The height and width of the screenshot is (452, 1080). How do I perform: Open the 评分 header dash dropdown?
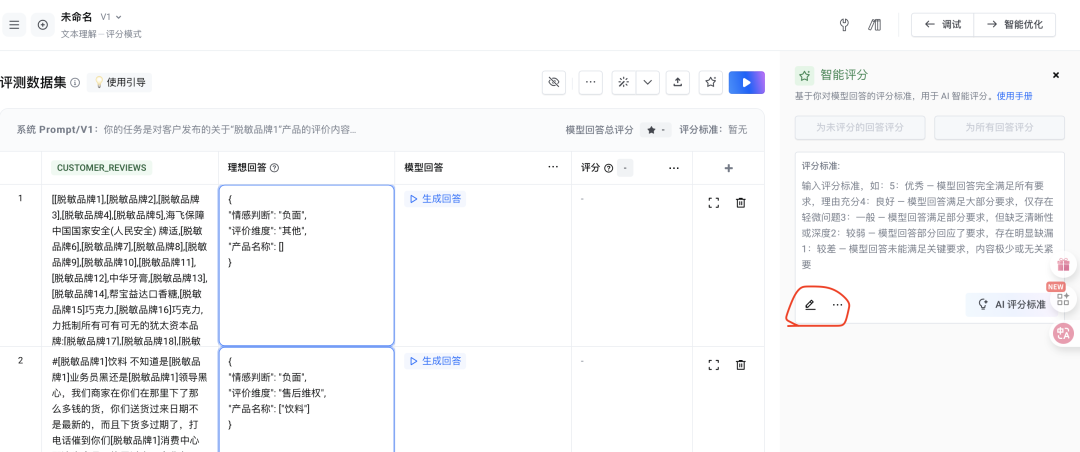point(625,167)
